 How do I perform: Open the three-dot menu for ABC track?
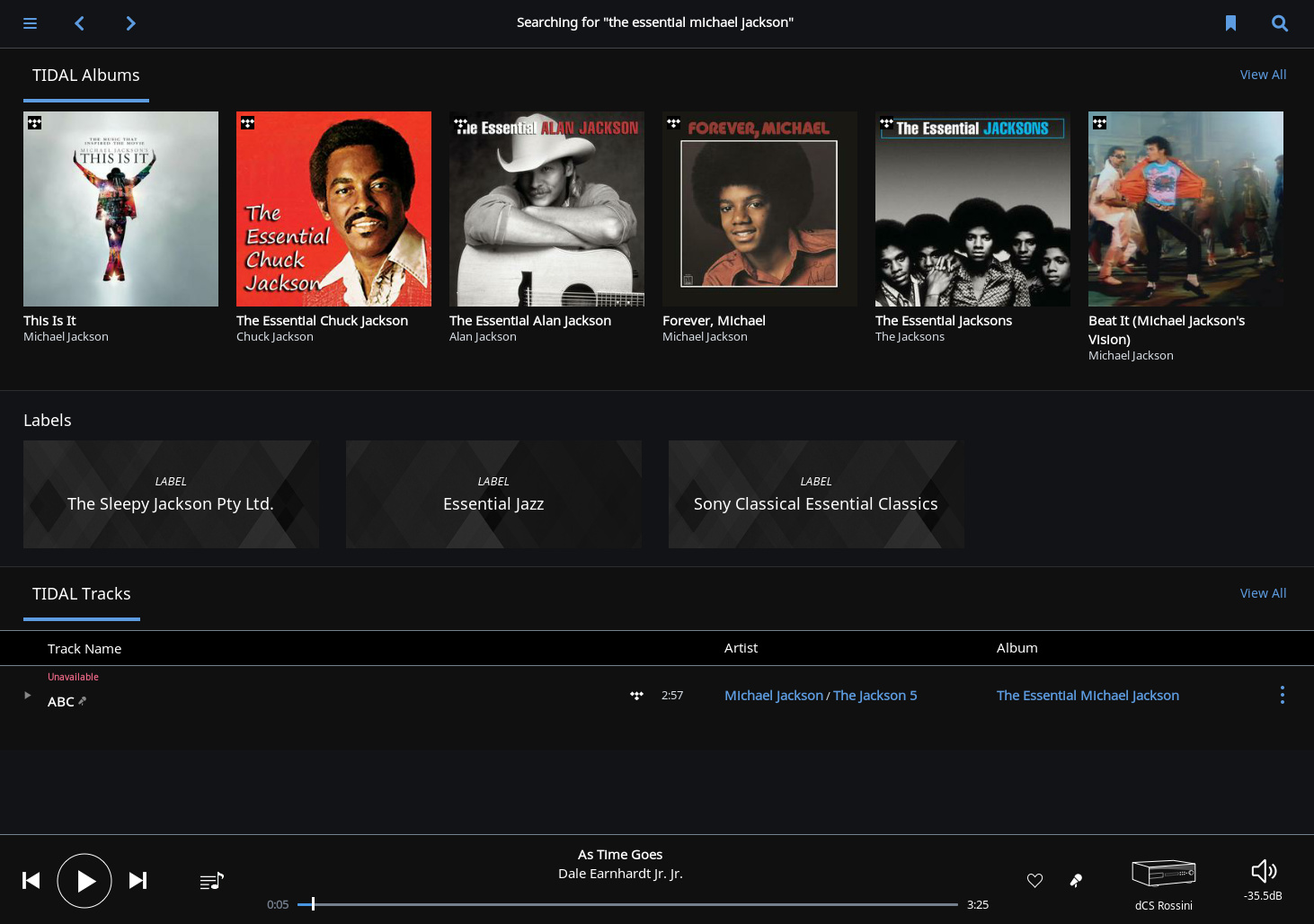pyautogui.click(x=1283, y=695)
